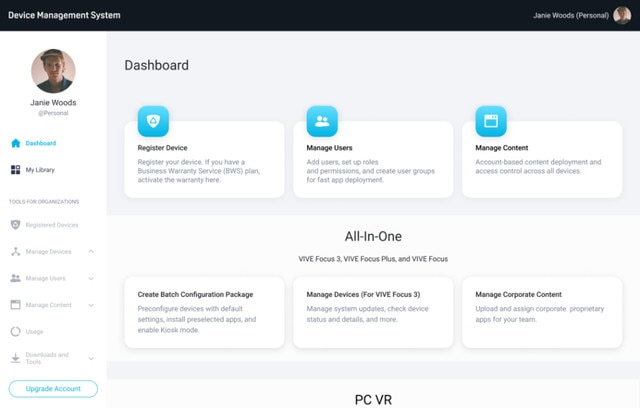Click the My Library grid icon
The width and height of the screenshot is (640, 408).
pos(16,170)
